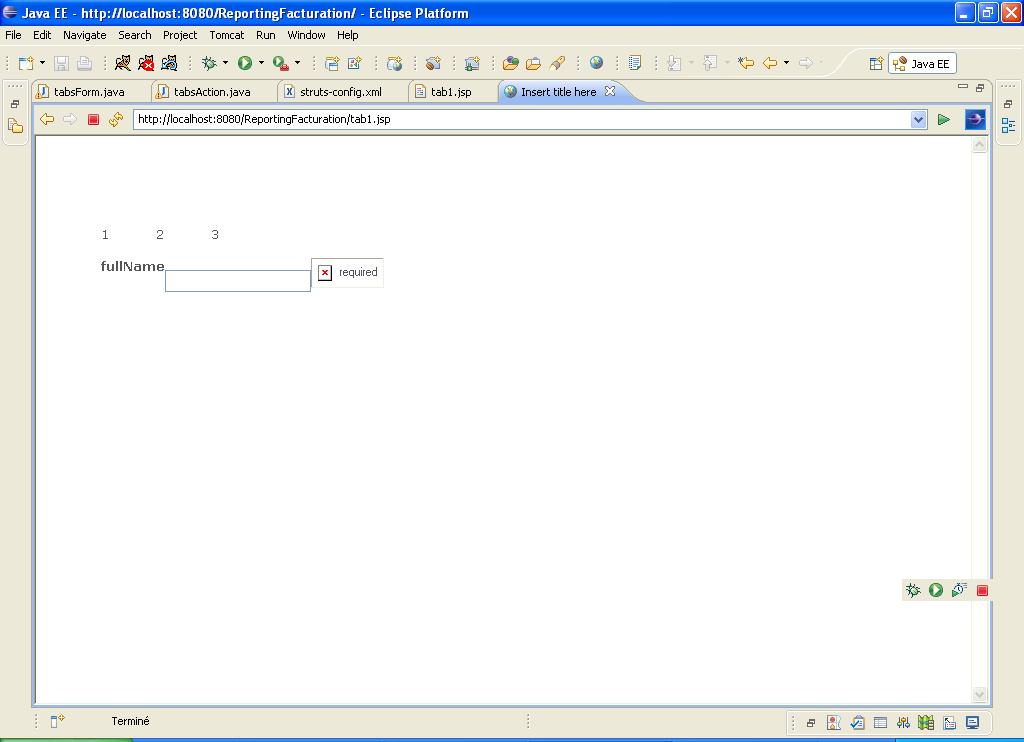Close the Insert title here tab

click(x=610, y=91)
